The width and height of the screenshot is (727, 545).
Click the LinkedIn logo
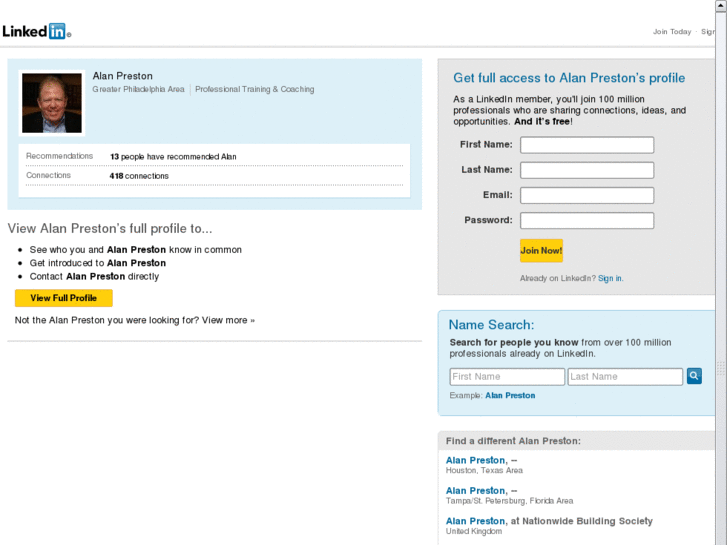pos(36,31)
